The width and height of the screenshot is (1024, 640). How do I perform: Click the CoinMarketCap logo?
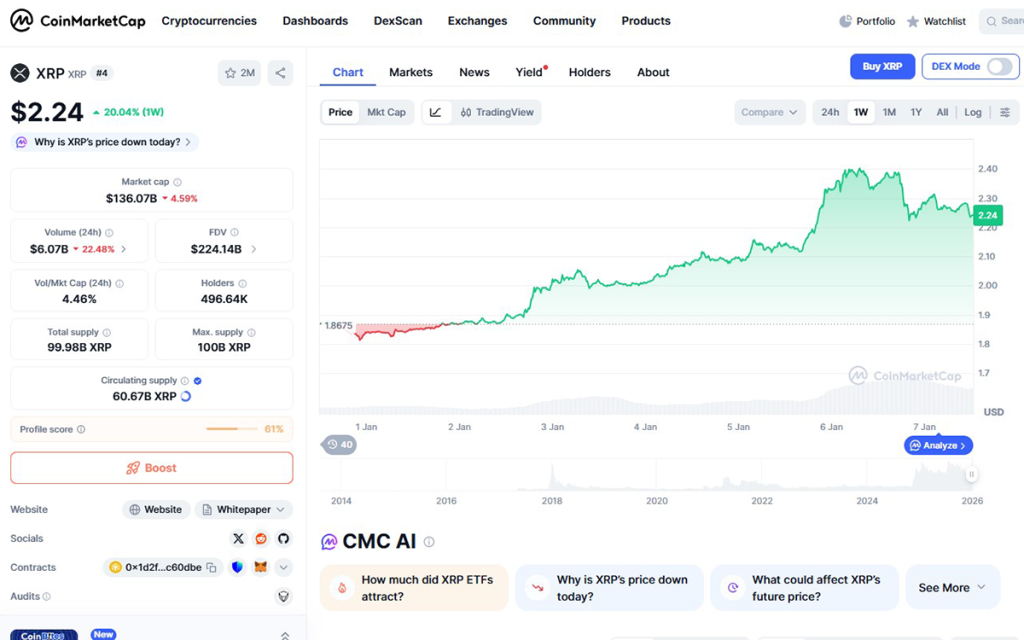coord(77,21)
